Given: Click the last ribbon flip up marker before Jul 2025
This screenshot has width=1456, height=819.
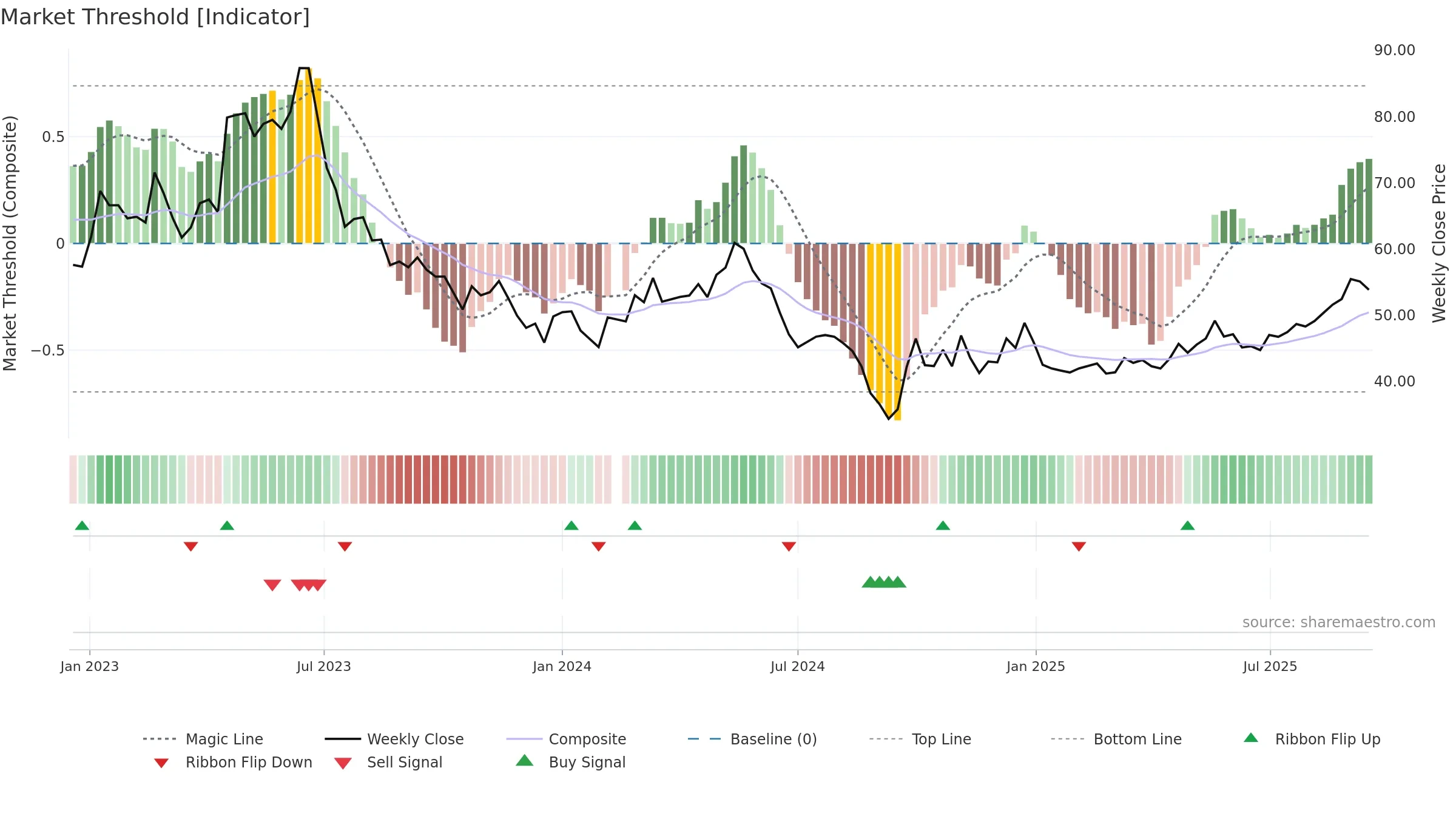Looking at the screenshot, I should click(x=1187, y=525).
